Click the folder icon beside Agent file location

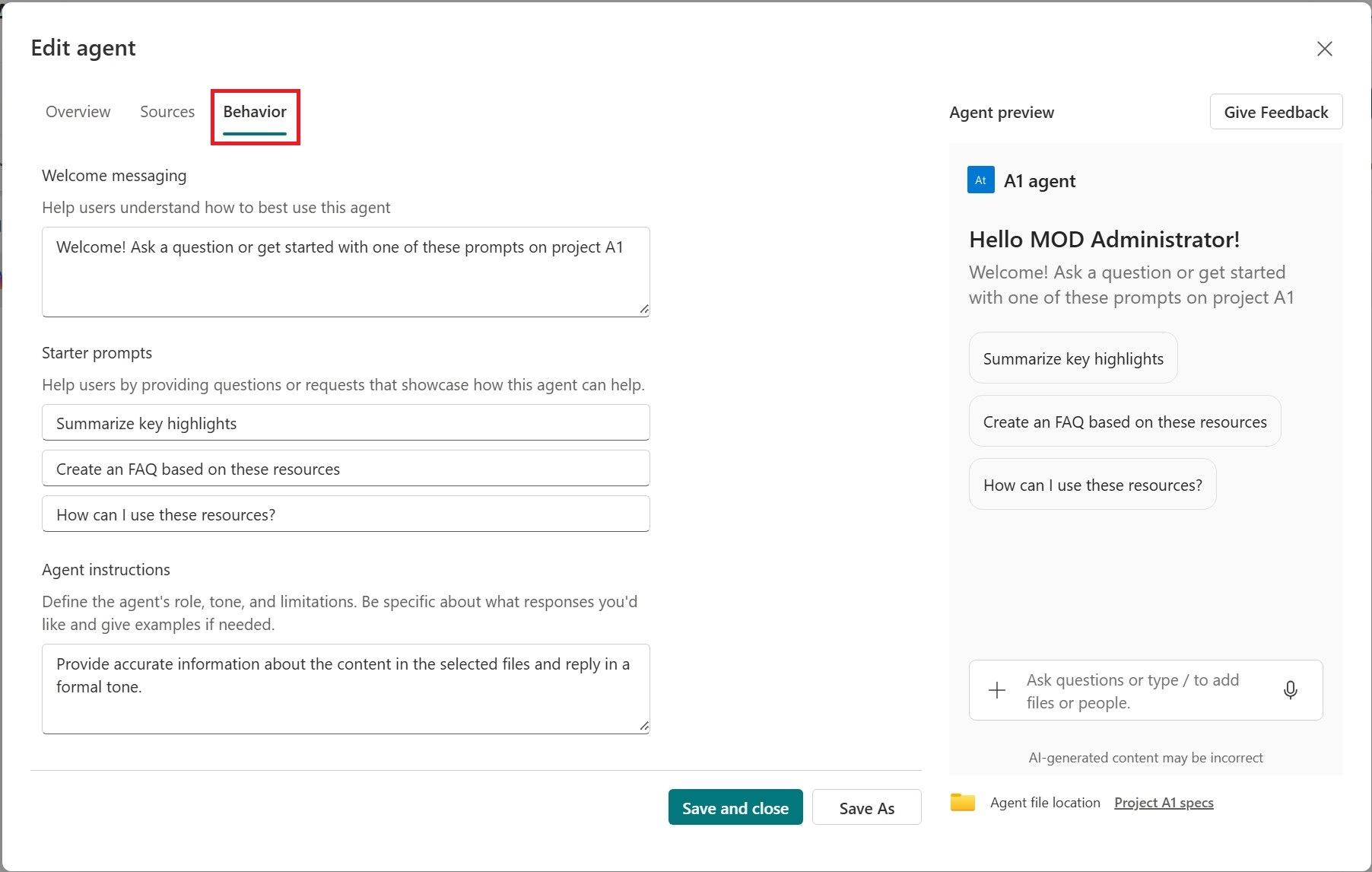(963, 802)
